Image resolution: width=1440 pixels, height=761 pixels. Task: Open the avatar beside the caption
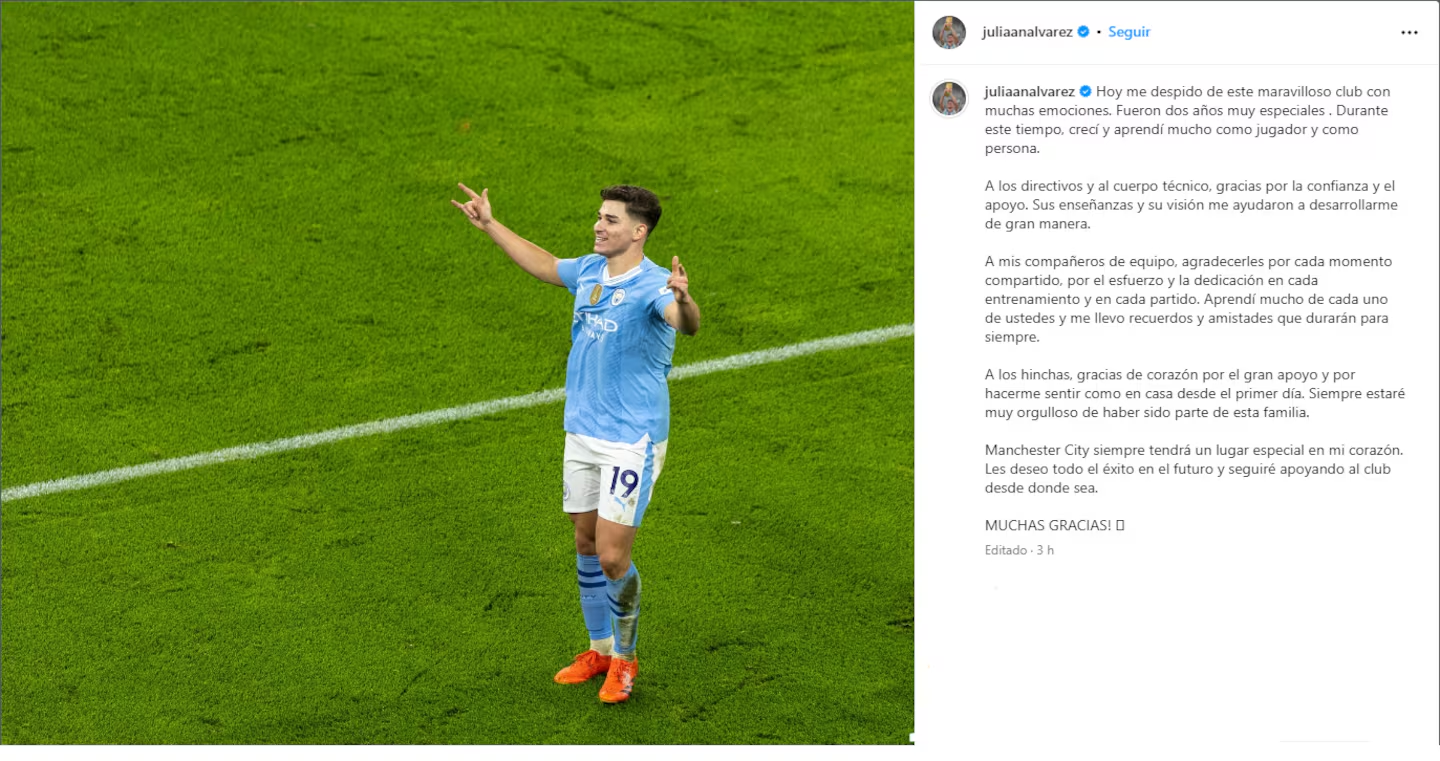[949, 98]
